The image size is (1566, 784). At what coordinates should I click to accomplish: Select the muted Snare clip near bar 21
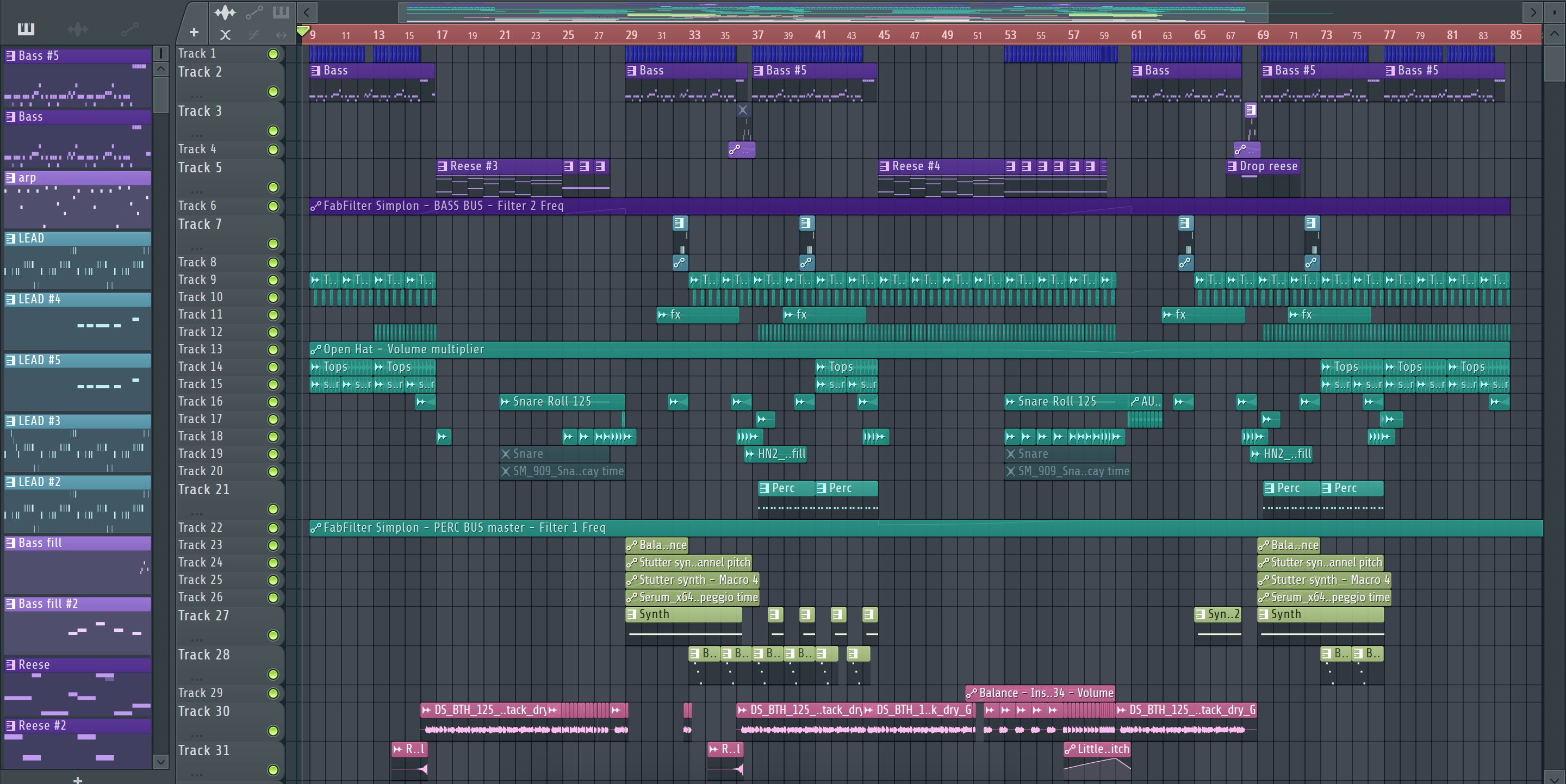tap(554, 454)
